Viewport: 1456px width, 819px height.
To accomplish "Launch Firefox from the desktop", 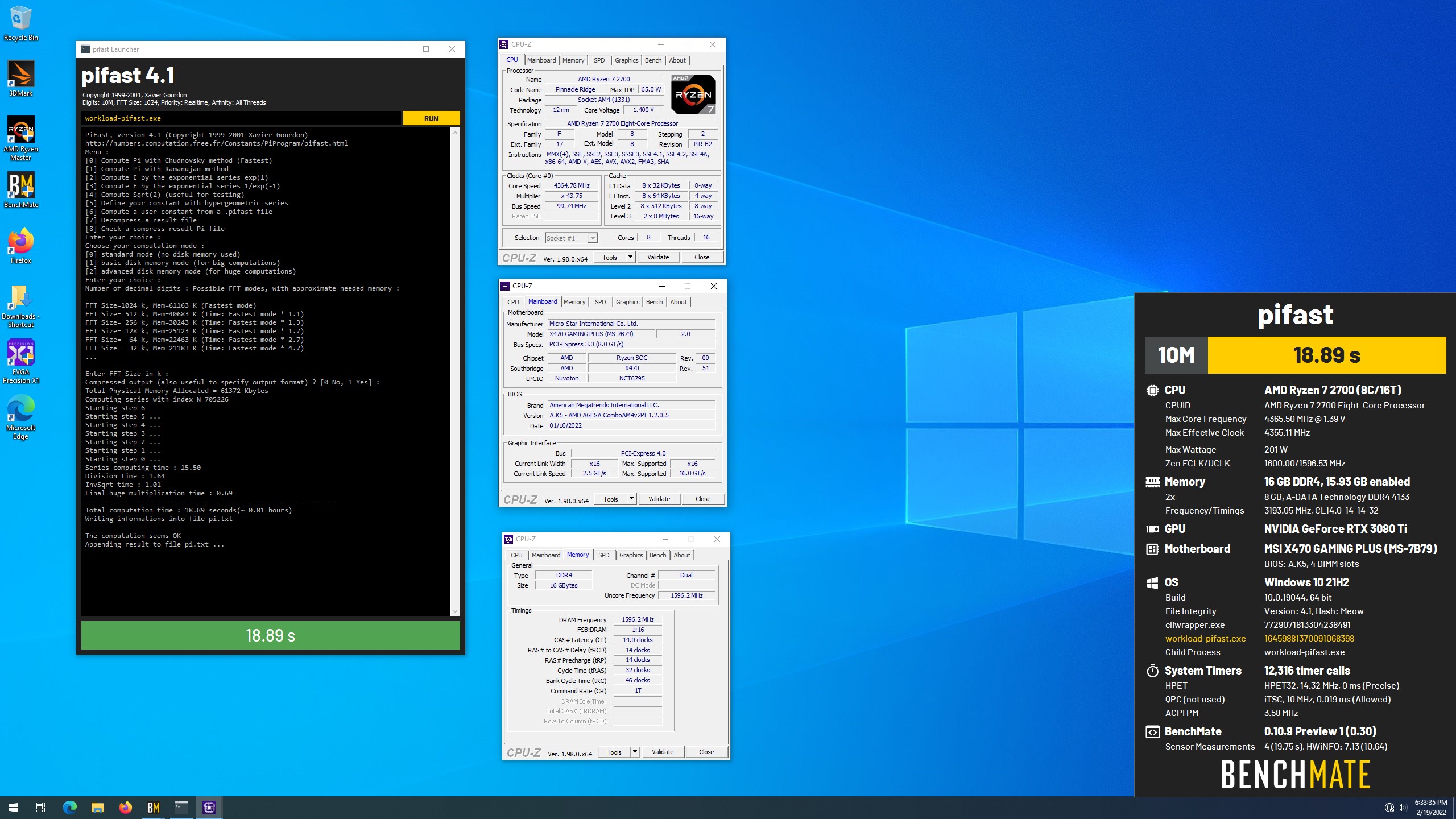I will tap(20, 246).
